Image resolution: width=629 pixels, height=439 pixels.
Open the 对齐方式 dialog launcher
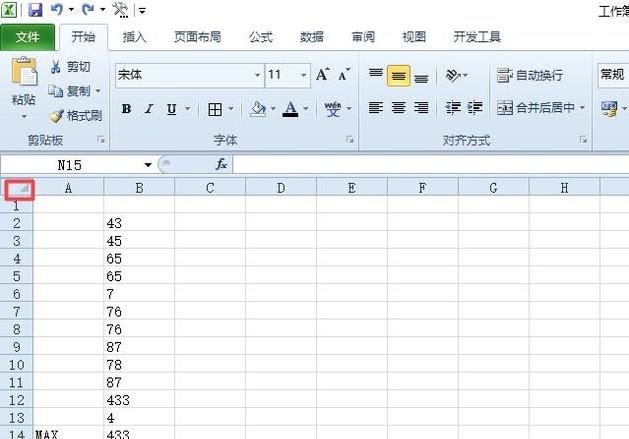click(583, 140)
